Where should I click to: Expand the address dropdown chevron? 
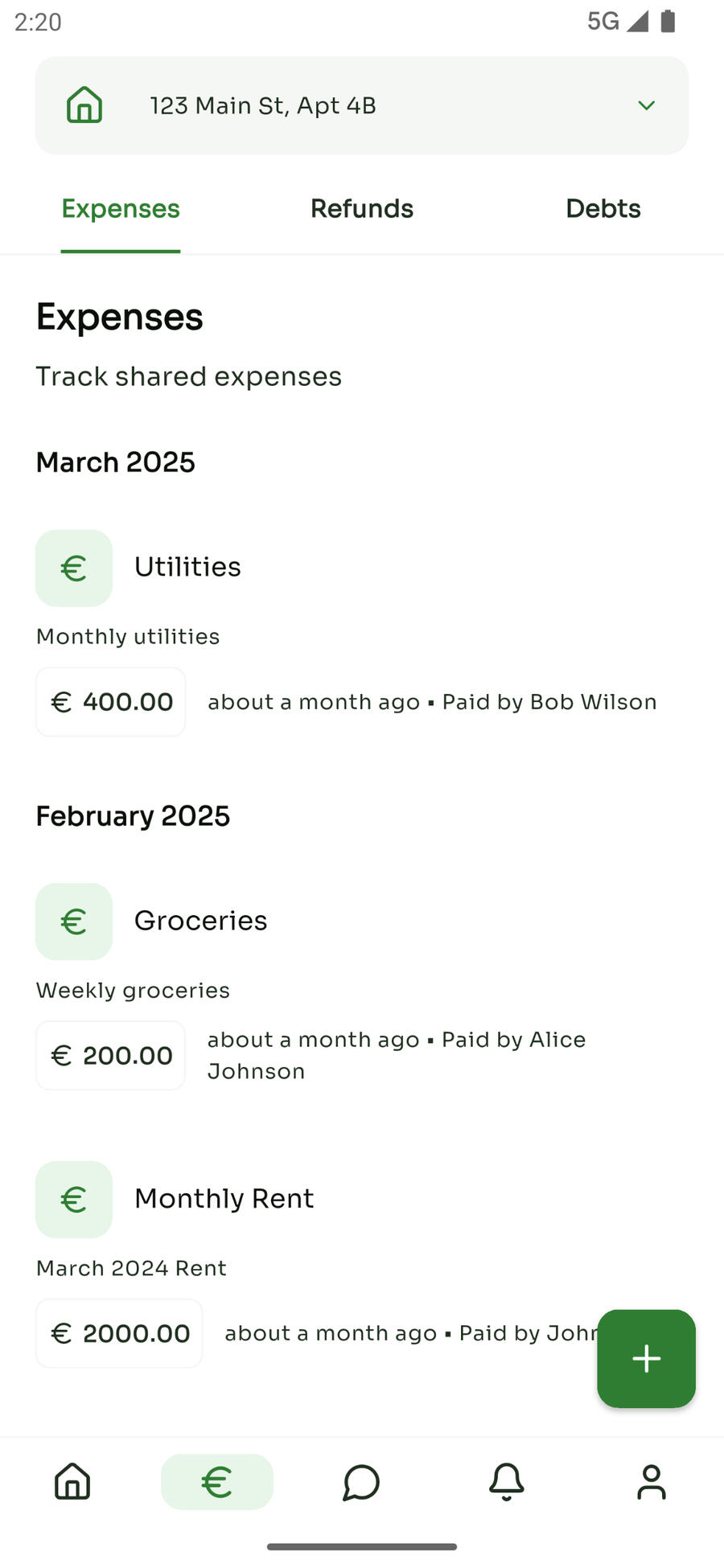tap(646, 105)
